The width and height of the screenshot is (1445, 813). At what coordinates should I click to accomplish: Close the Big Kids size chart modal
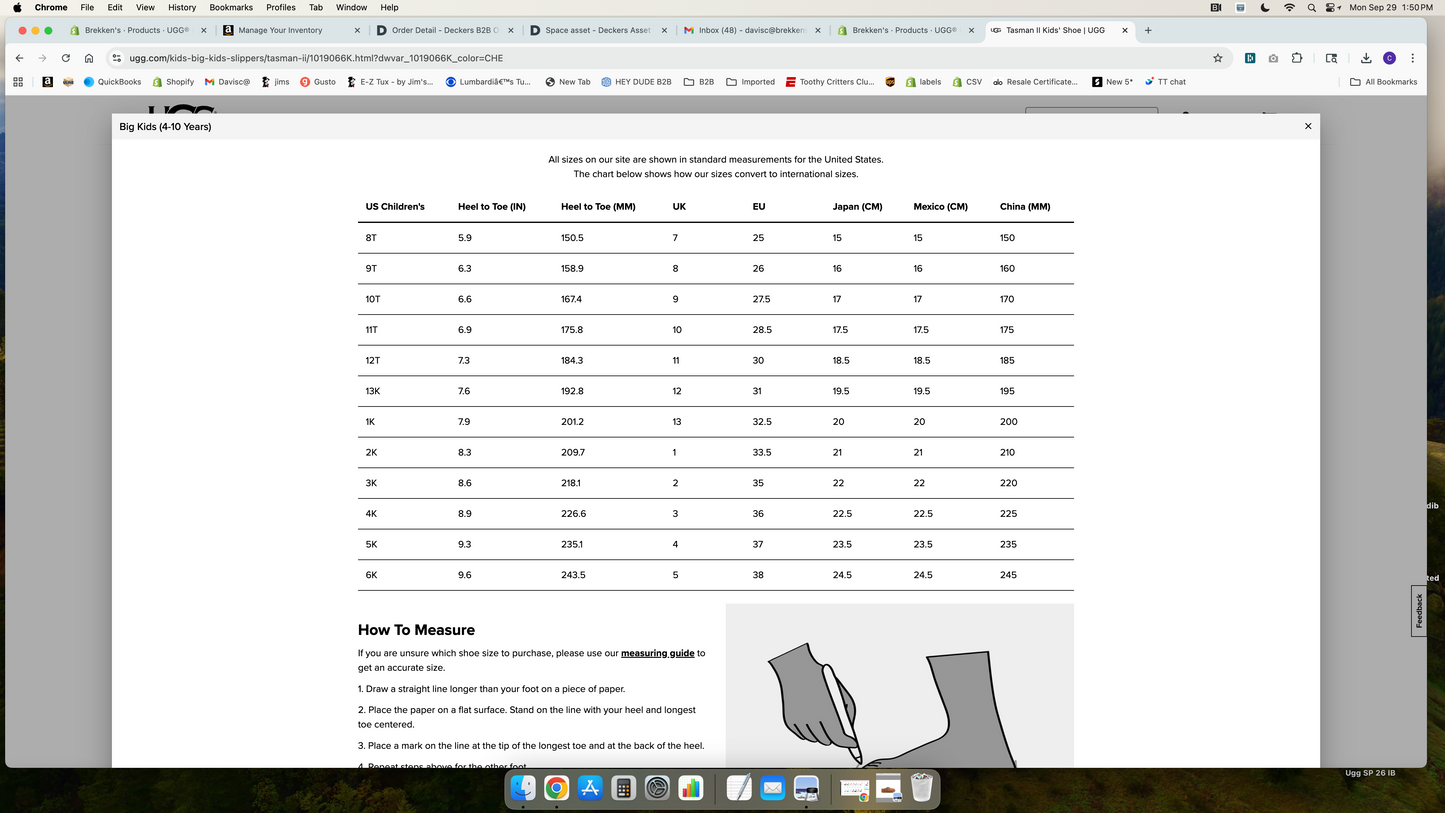(x=1307, y=126)
